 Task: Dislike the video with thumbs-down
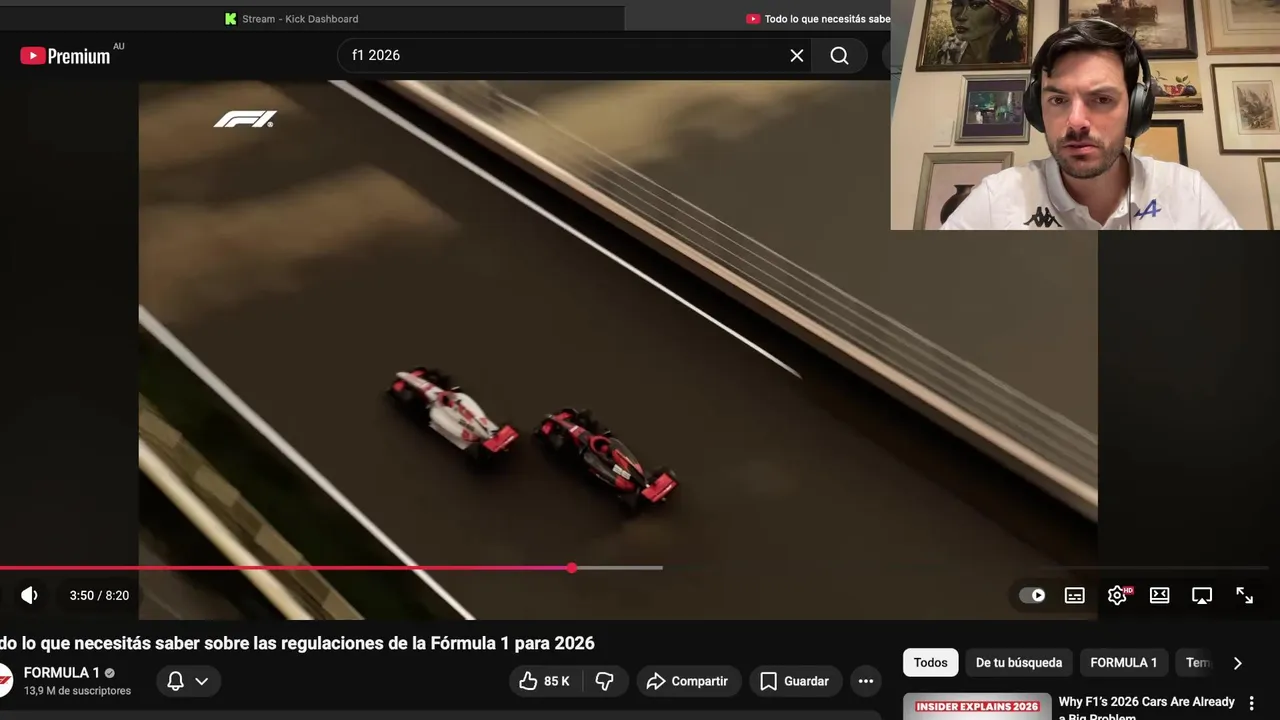tap(604, 681)
